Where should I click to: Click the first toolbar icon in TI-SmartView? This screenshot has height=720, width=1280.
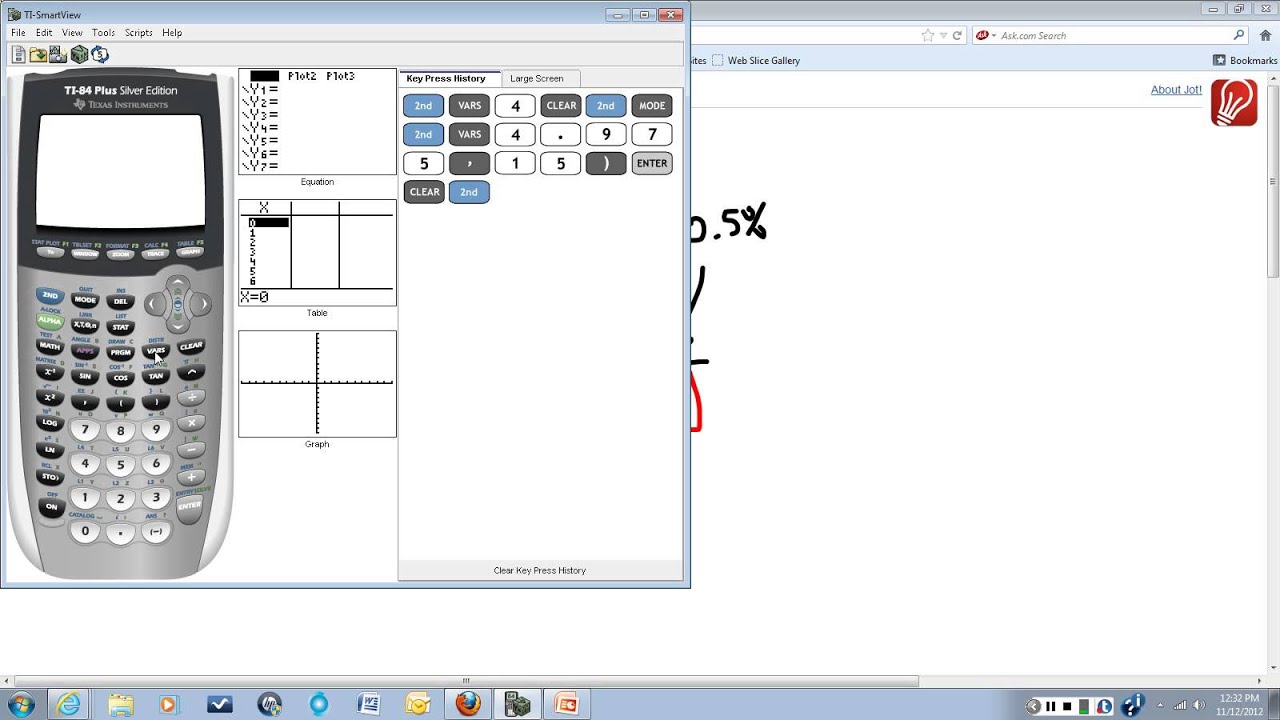coord(19,55)
